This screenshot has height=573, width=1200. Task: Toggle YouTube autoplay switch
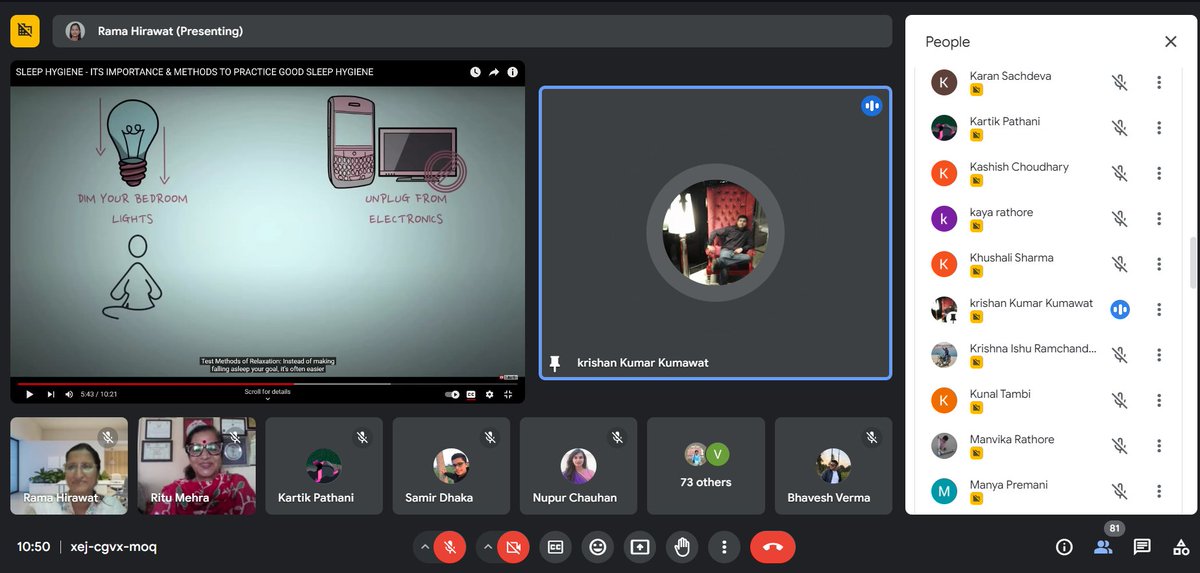(x=453, y=394)
